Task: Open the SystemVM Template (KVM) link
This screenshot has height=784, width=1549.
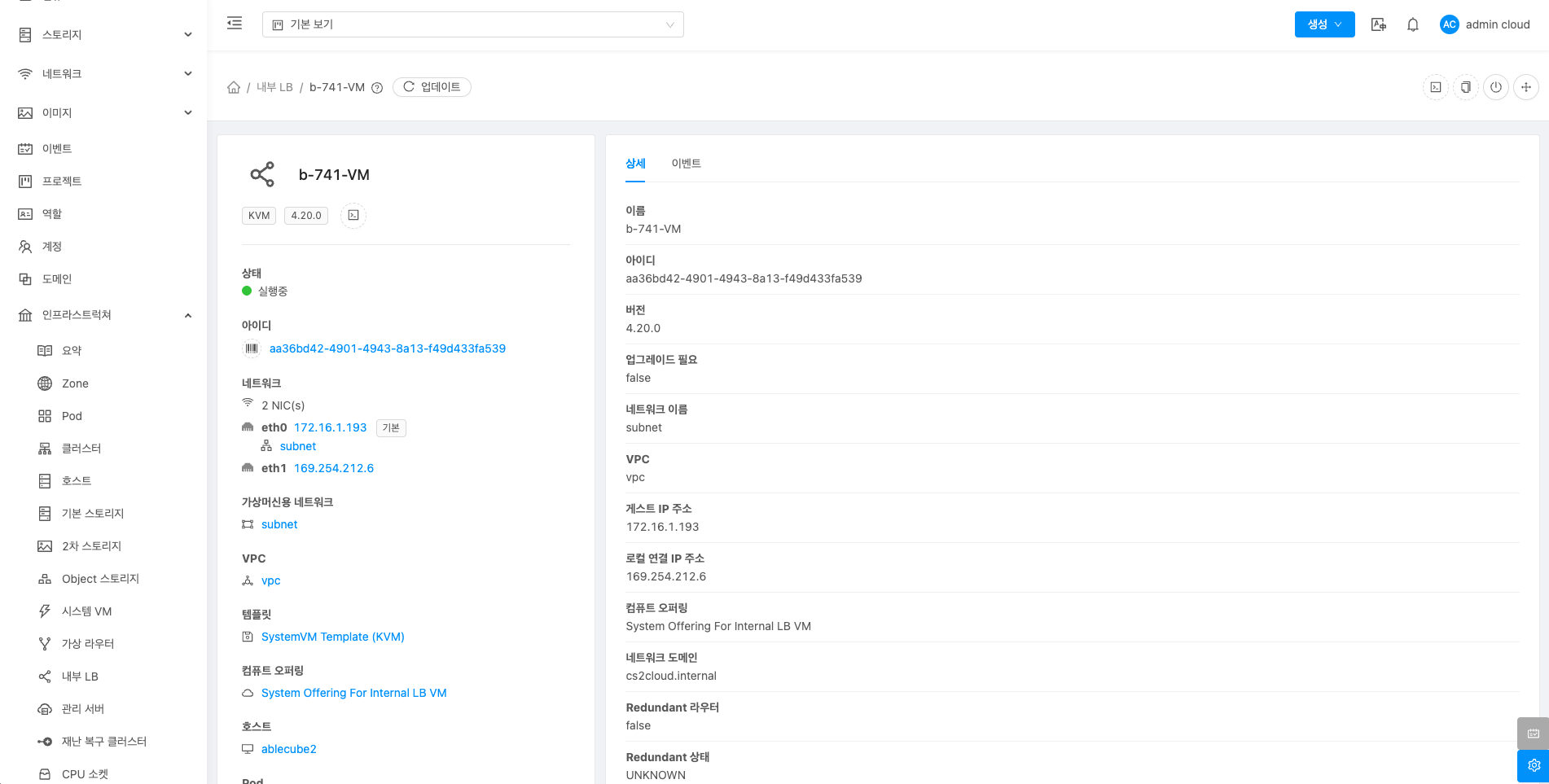Action: (332, 637)
